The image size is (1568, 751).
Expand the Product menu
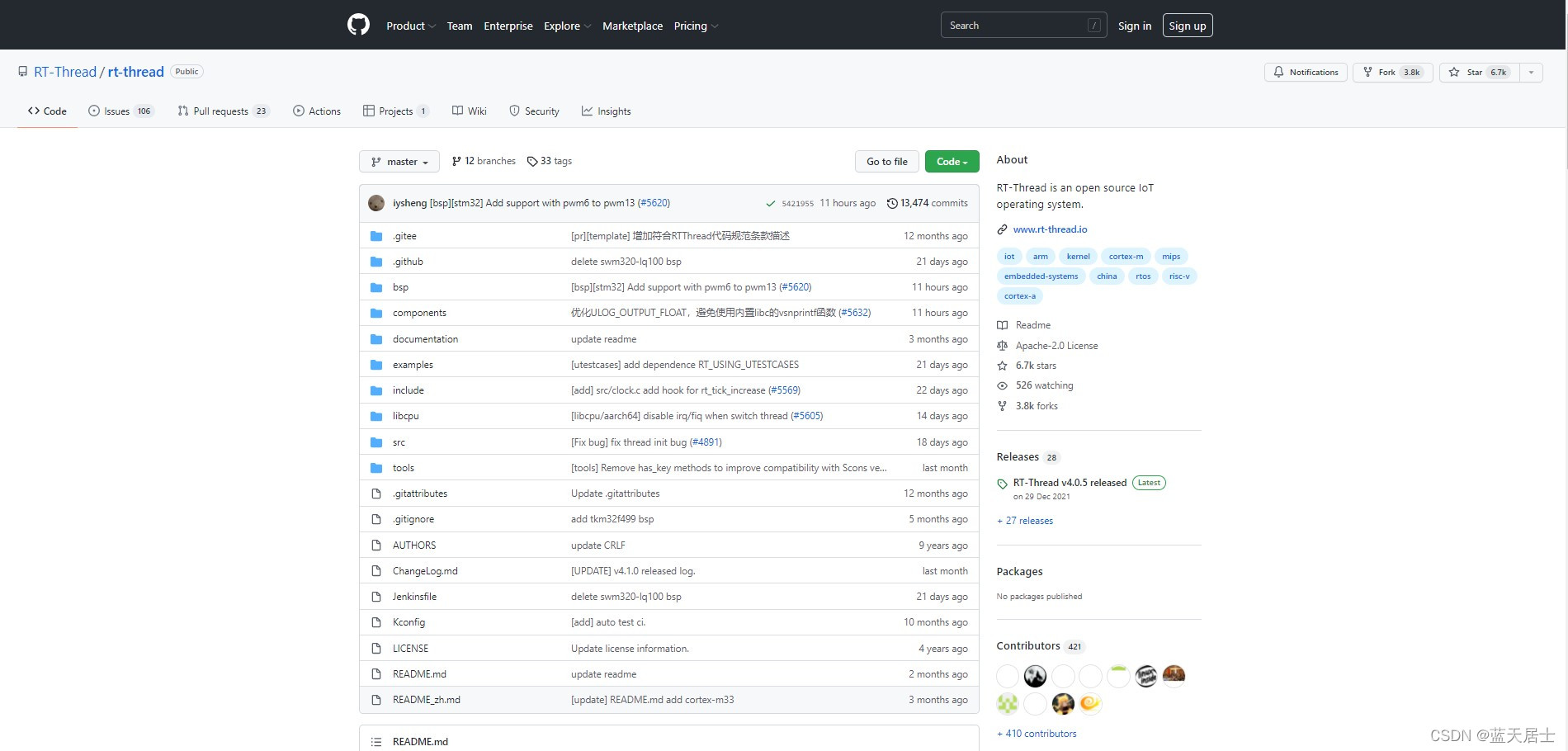tap(410, 26)
